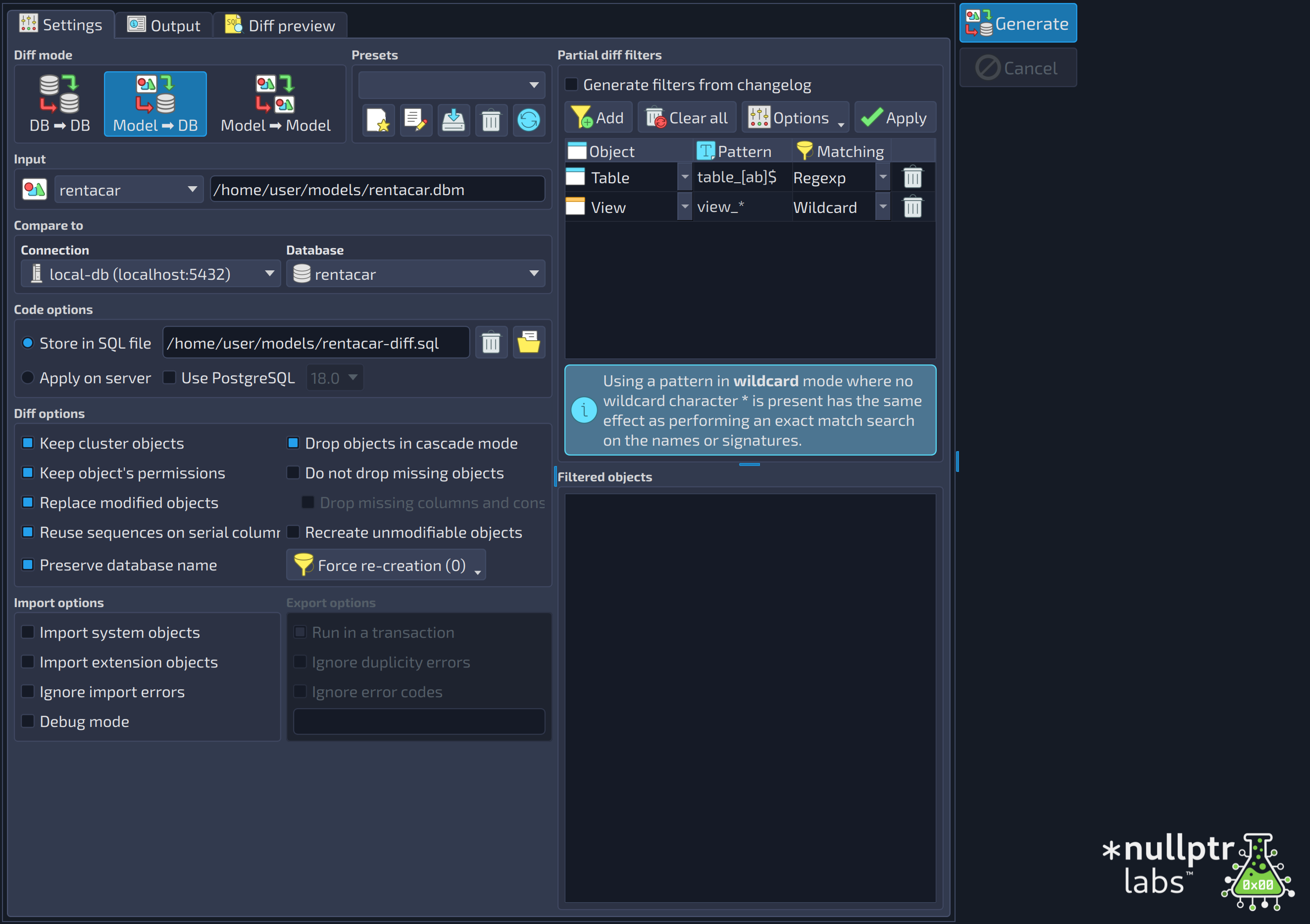Add a new partial diff filter

click(x=599, y=117)
